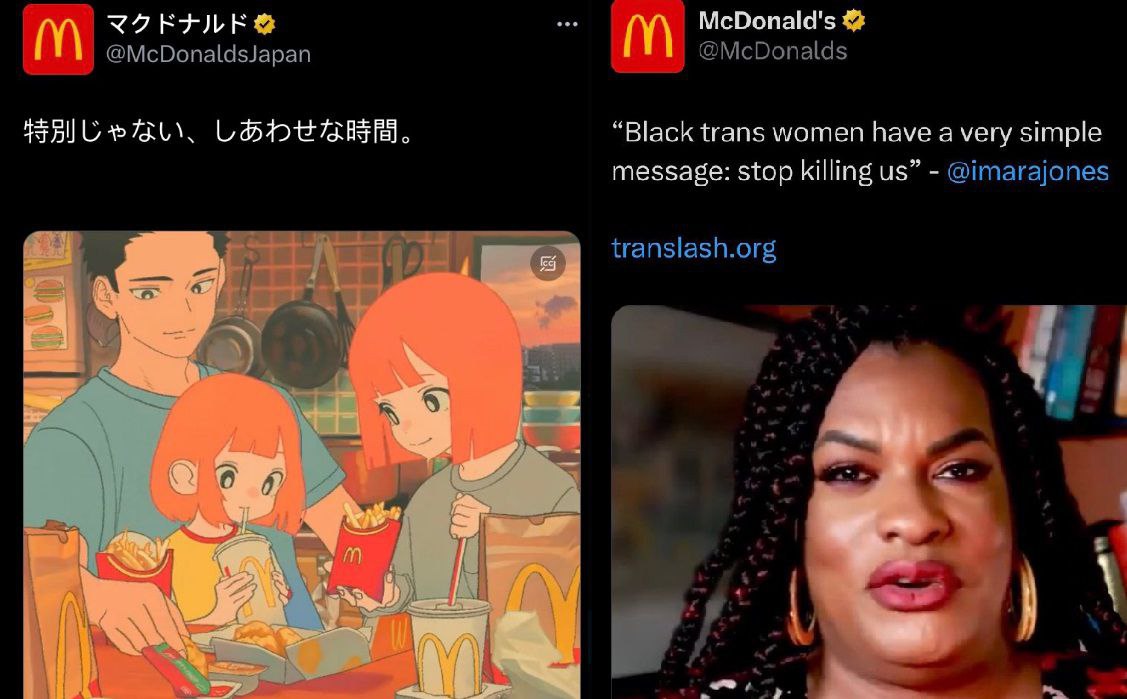The image size is (1127, 699).
Task: Open the McDonald's Japan profile avatar
Action: pos(58,40)
